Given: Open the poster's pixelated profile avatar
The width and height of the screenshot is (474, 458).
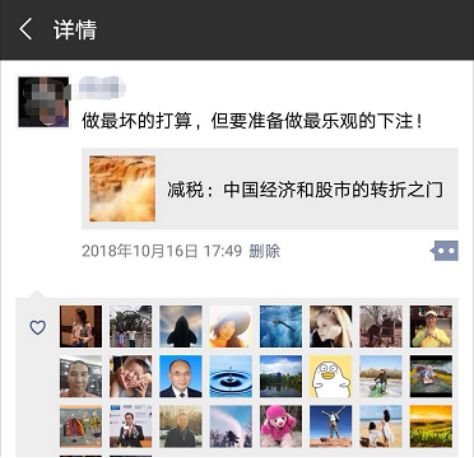Looking at the screenshot, I should click(x=44, y=102).
